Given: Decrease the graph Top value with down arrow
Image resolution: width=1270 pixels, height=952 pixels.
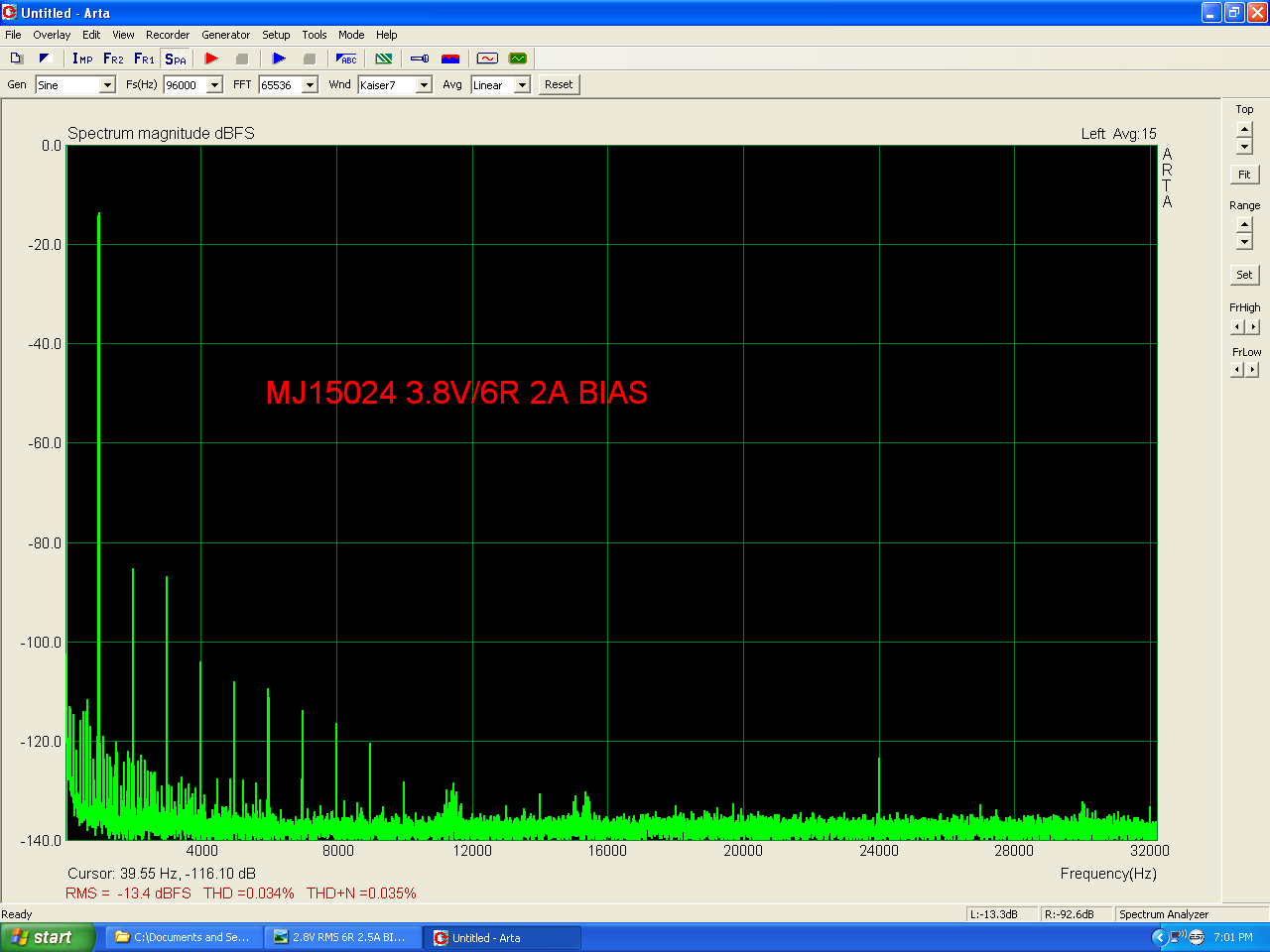Looking at the screenshot, I should click(1244, 146).
